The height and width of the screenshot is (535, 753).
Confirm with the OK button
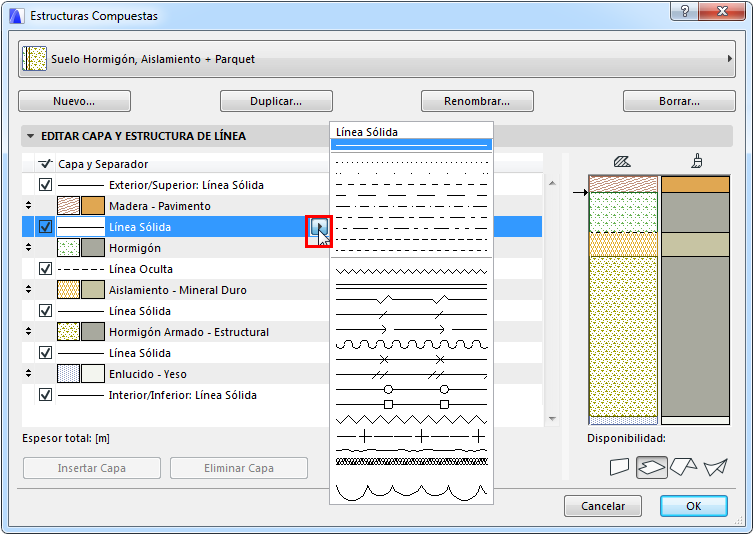(x=693, y=506)
